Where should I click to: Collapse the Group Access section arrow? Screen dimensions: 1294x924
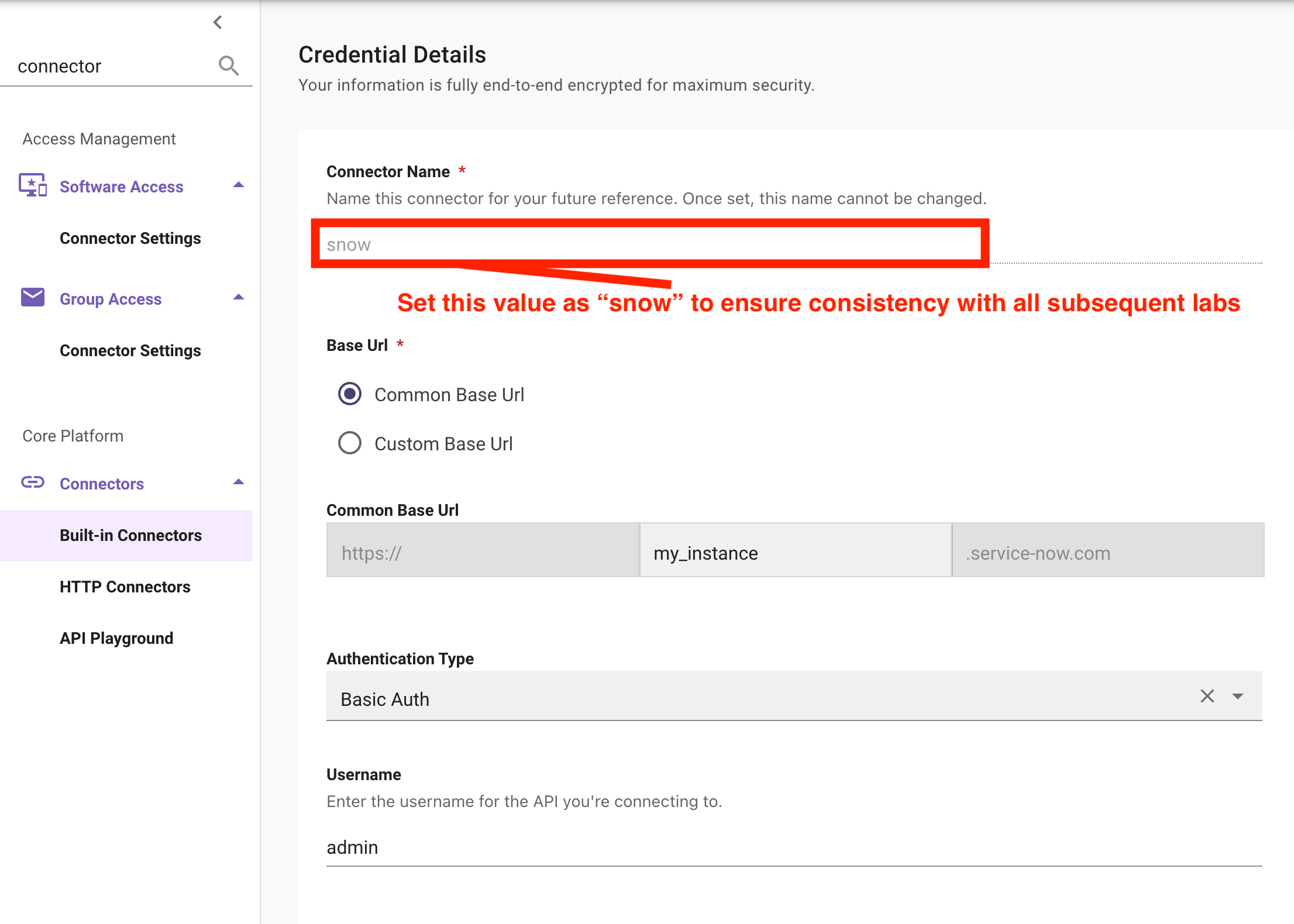239,297
